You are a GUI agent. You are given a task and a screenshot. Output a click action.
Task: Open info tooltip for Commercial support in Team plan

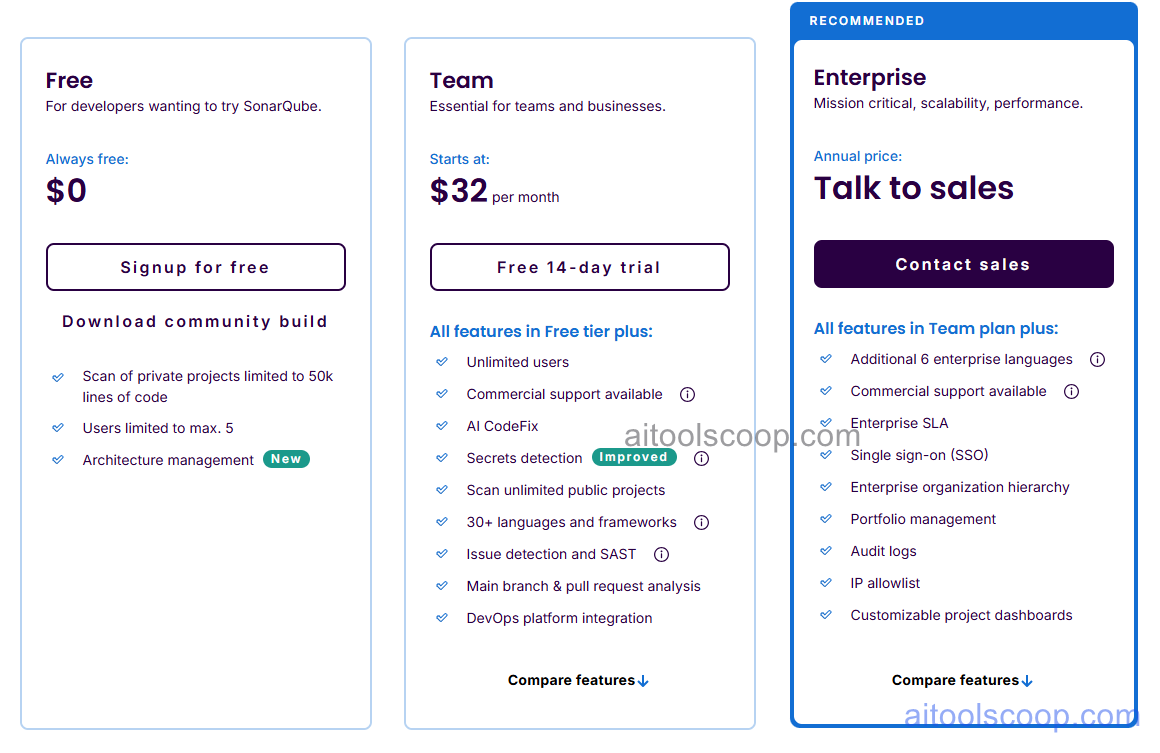687,394
